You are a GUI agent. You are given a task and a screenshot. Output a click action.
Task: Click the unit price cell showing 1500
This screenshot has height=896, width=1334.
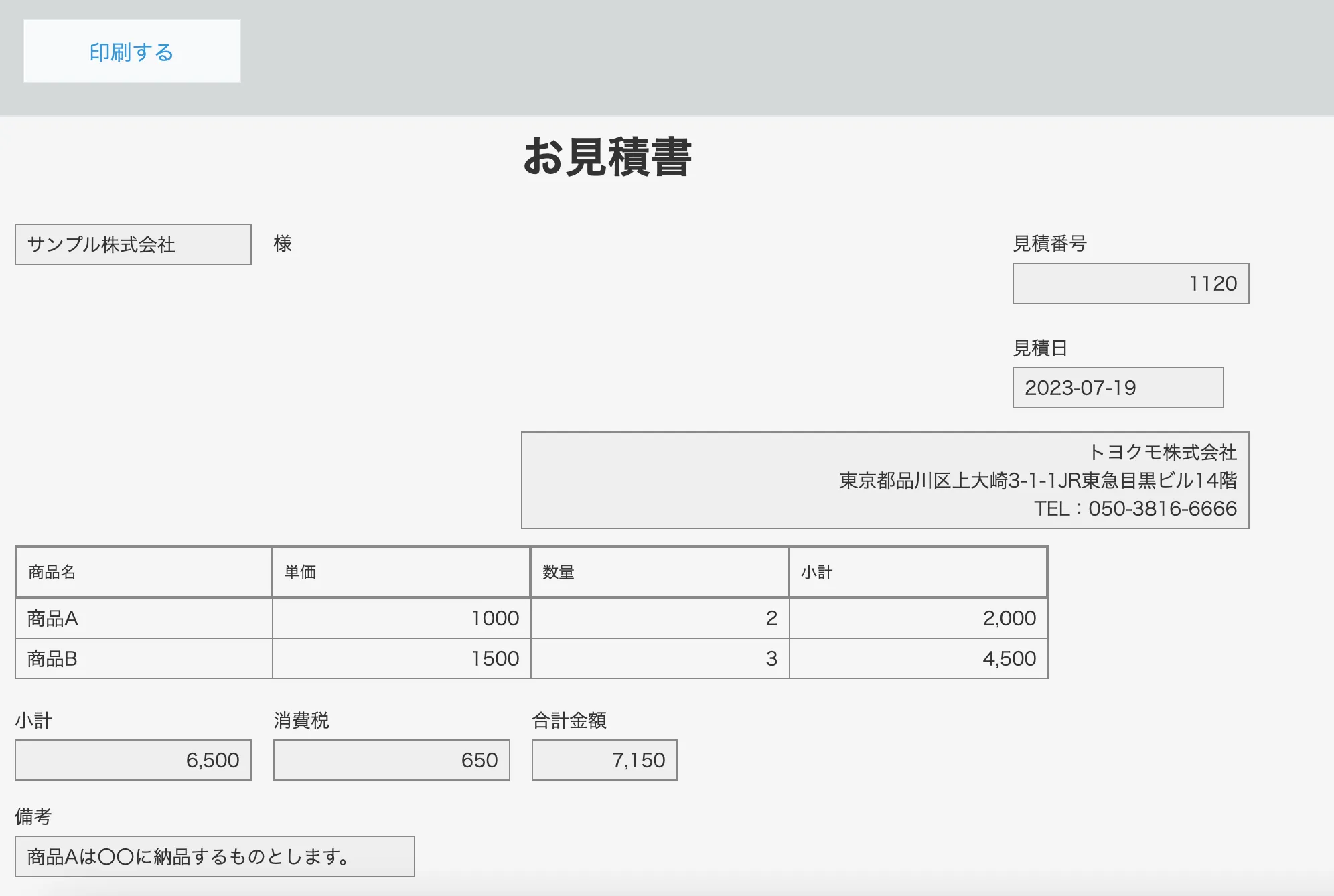[400, 658]
